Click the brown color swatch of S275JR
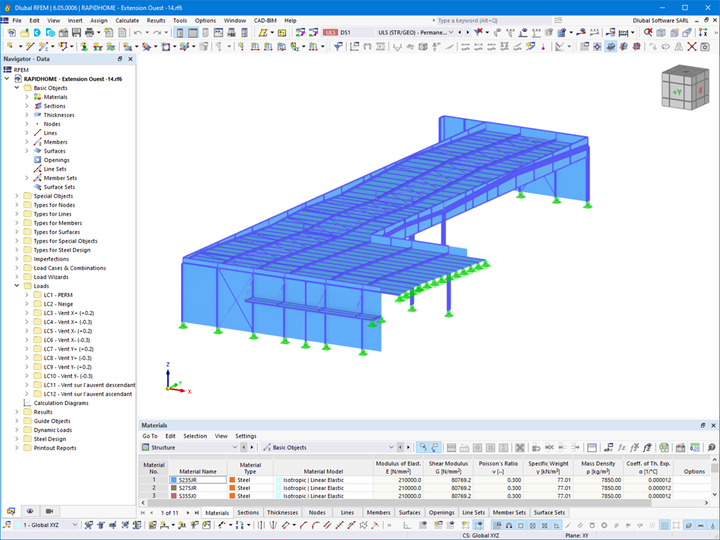 point(174,488)
